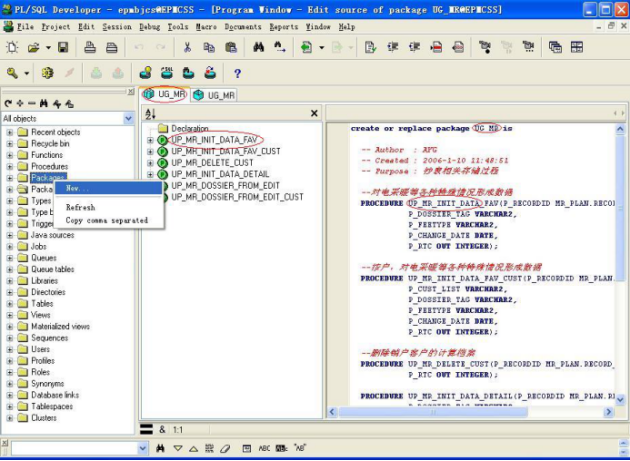Select the Database links folder

click(x=55, y=395)
